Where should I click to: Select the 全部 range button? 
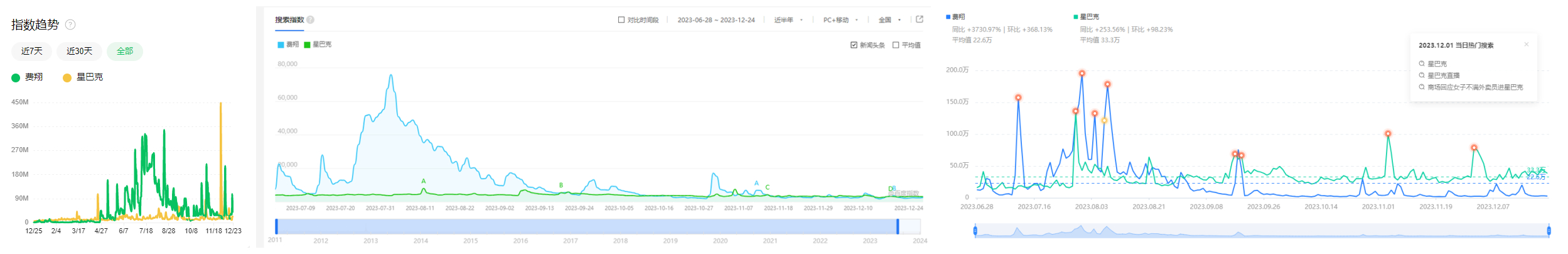(x=125, y=51)
